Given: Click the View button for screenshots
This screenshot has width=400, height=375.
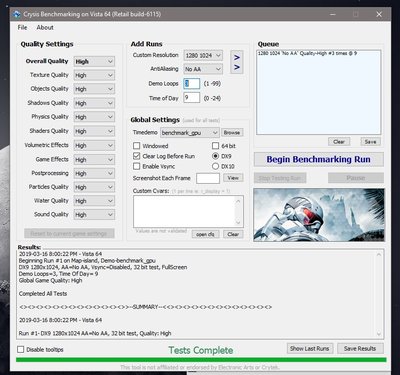Looking at the screenshot, I should pyautogui.click(x=233, y=178).
